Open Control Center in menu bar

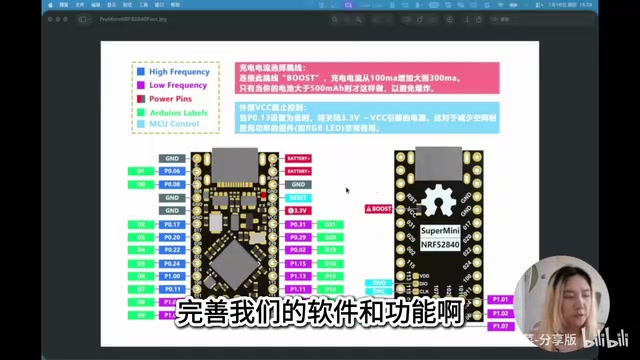[539, 5]
